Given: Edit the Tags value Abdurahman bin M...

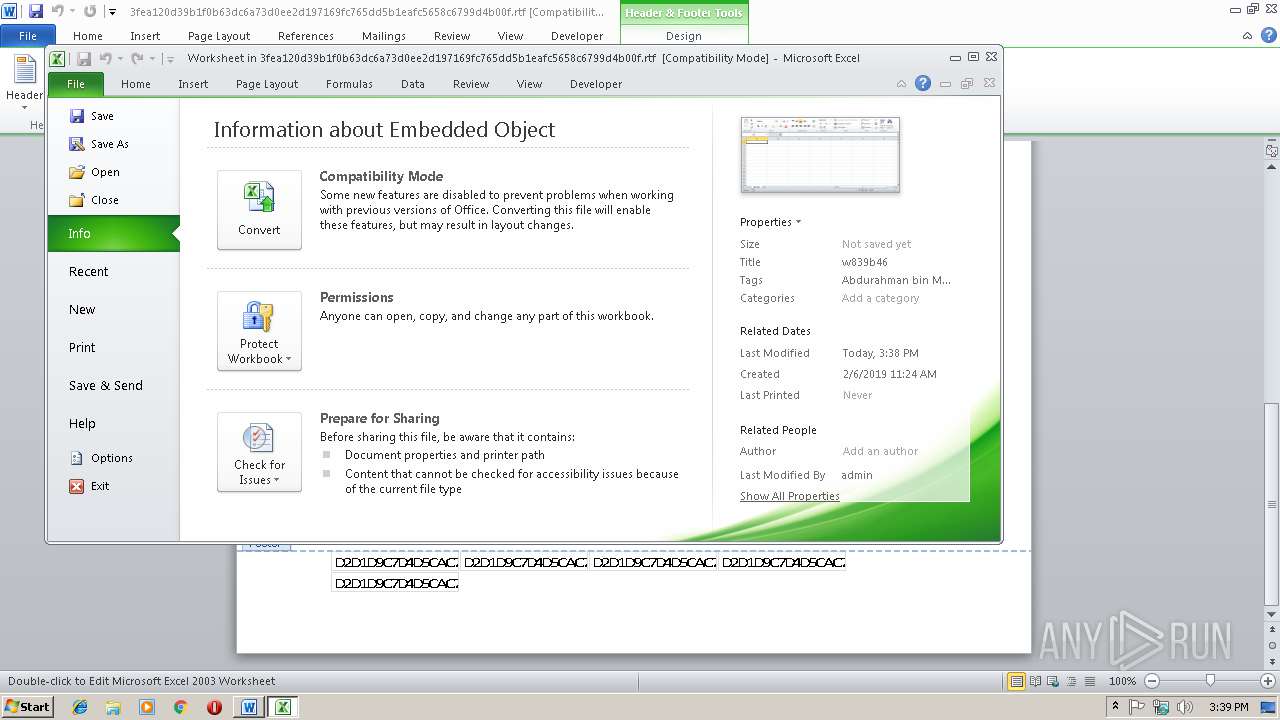Looking at the screenshot, I should (x=896, y=280).
